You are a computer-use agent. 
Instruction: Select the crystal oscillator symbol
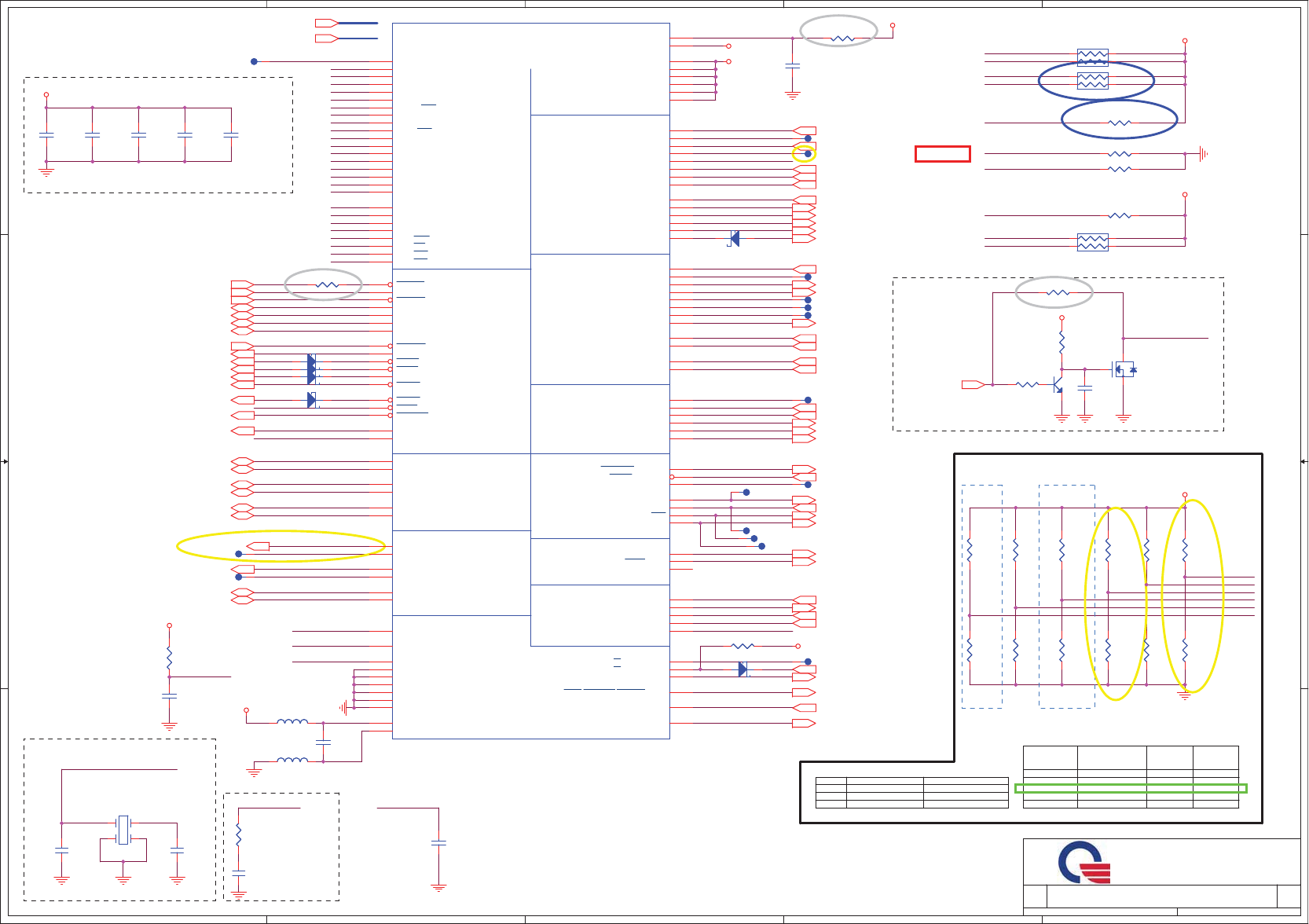(x=123, y=830)
